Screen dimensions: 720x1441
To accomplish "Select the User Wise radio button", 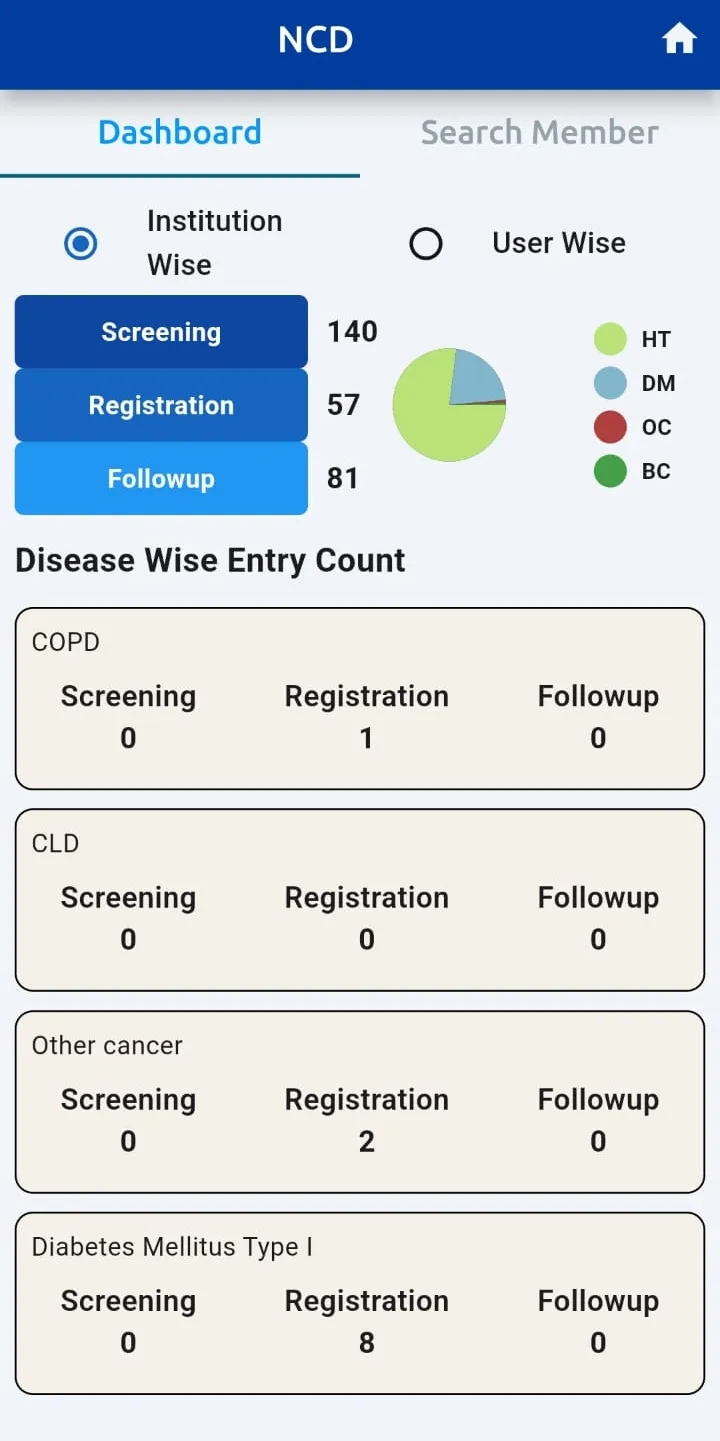I will [x=426, y=243].
